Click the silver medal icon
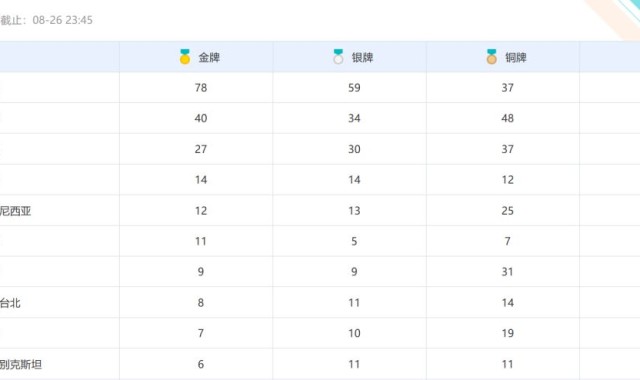 (338, 57)
